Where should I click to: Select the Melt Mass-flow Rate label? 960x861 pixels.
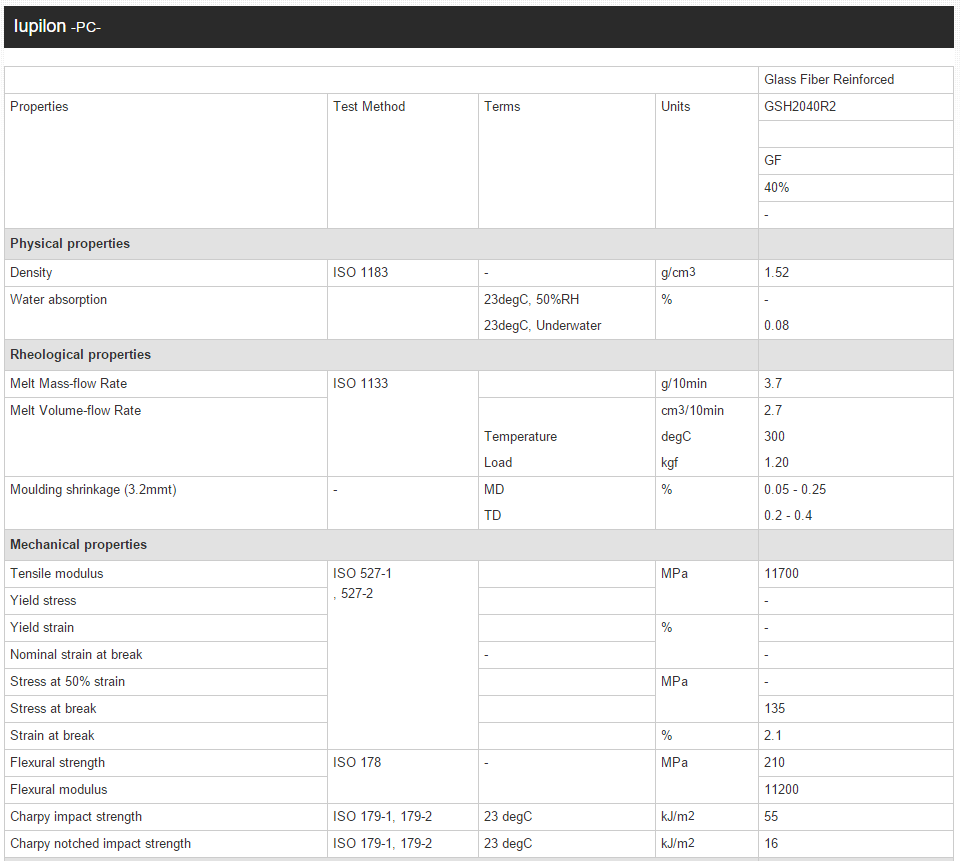[x=68, y=383]
